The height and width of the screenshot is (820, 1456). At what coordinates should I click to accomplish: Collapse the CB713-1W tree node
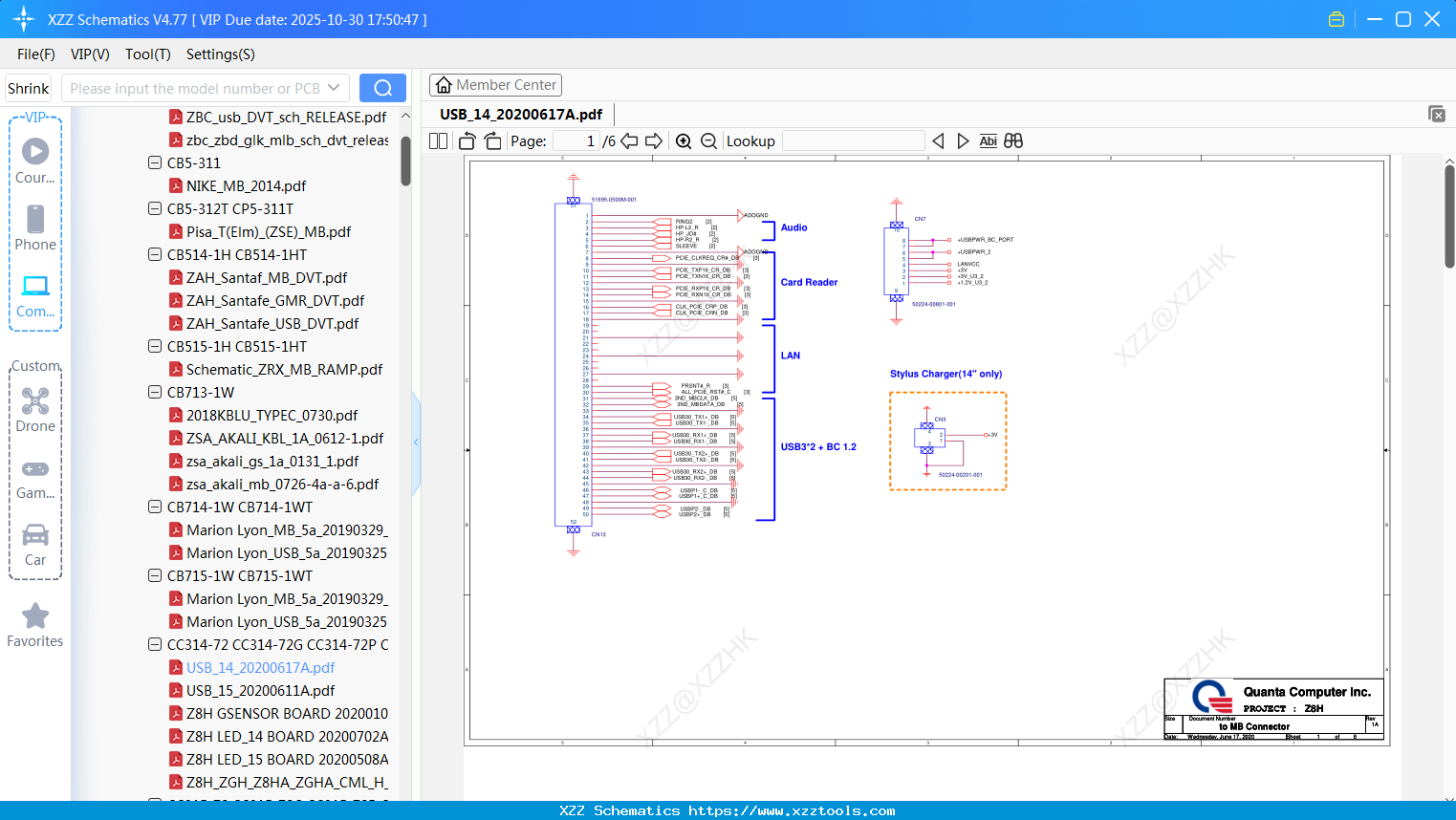coord(155,392)
